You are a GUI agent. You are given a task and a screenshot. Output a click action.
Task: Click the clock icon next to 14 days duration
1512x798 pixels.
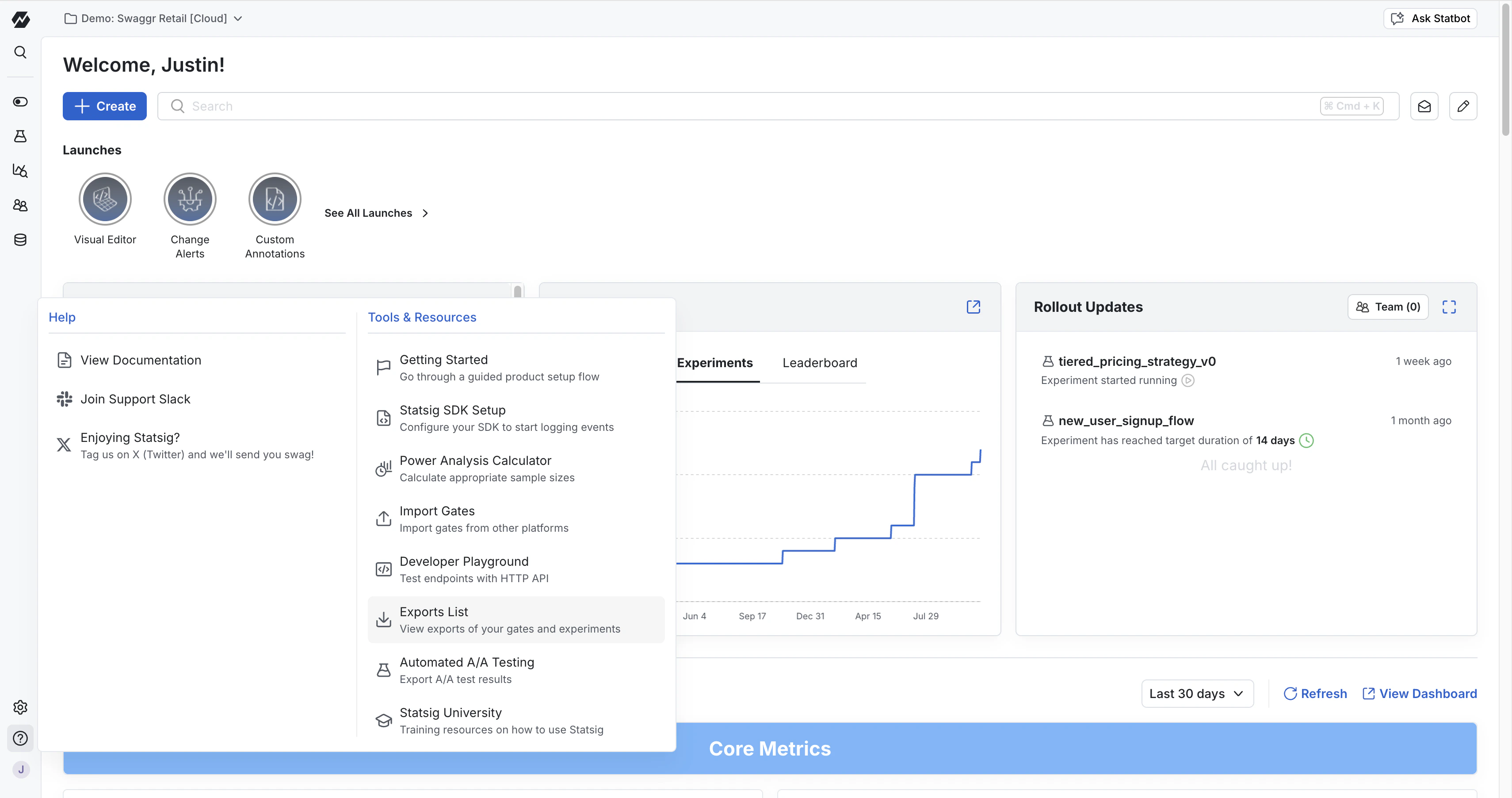pos(1307,440)
